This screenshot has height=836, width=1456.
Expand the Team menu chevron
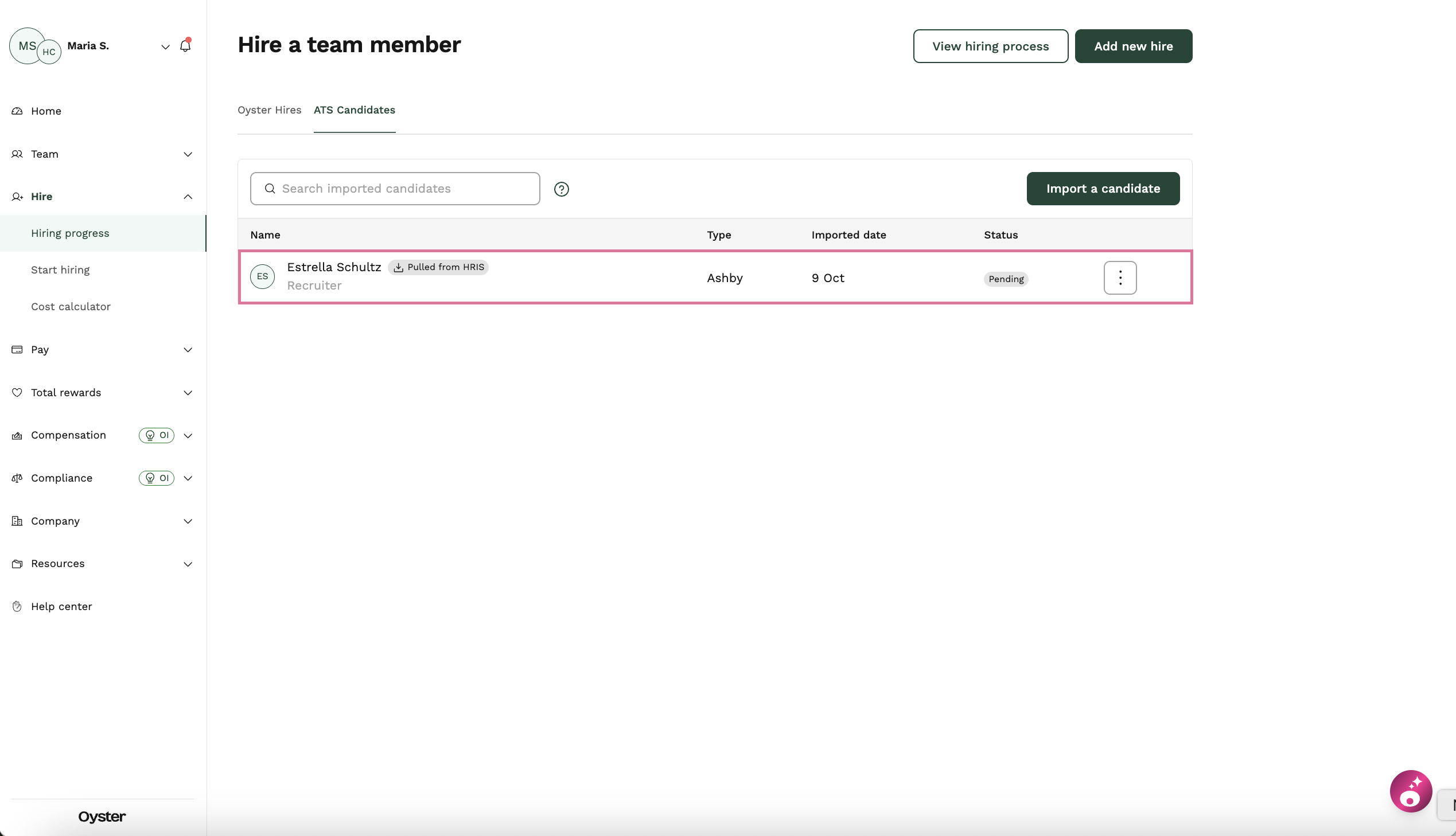(188, 154)
